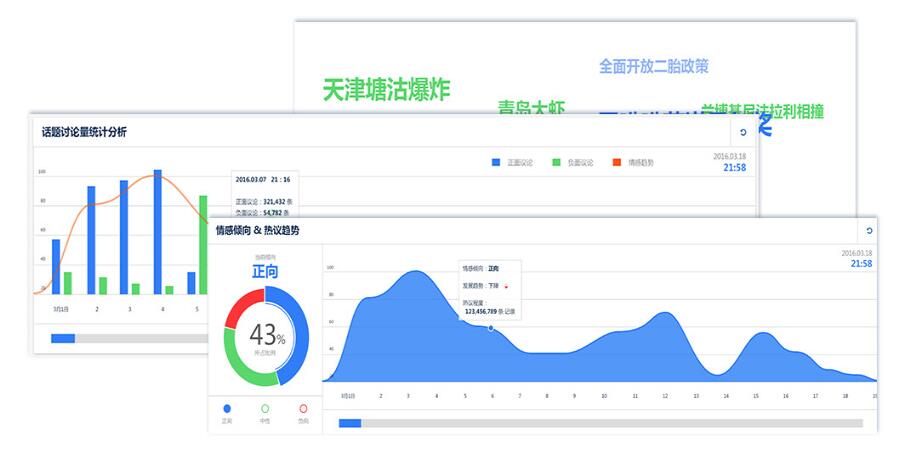The height and width of the screenshot is (453, 907).
Task: Click the red segment of the donut chart
Action: 242,305
